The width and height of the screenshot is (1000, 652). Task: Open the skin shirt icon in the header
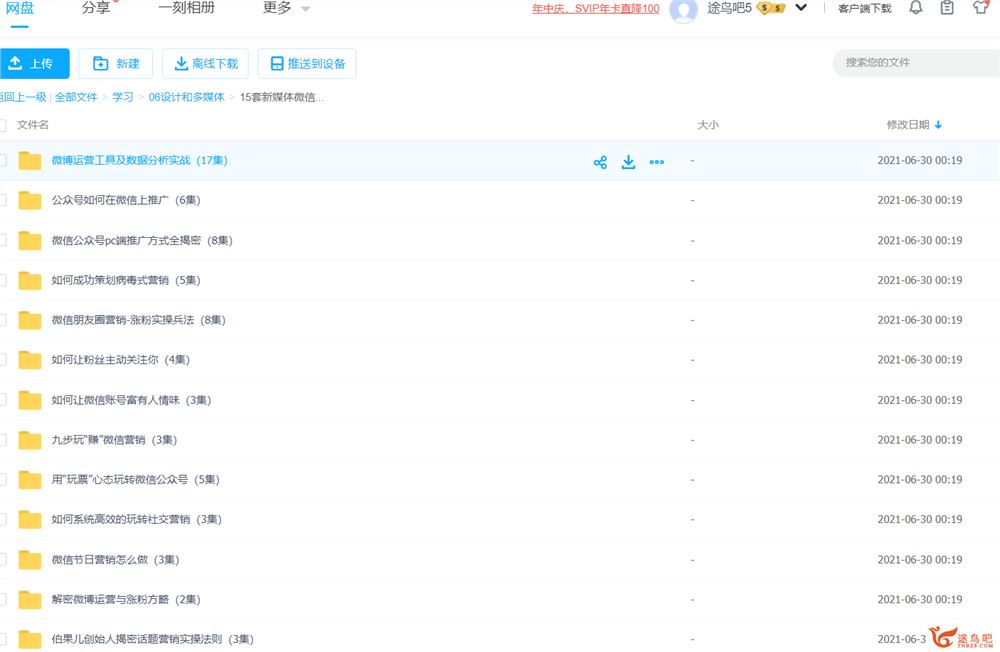click(980, 8)
